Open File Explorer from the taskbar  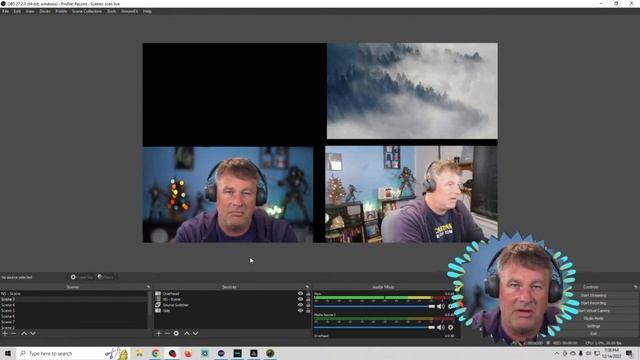pyautogui.click(x=139, y=353)
